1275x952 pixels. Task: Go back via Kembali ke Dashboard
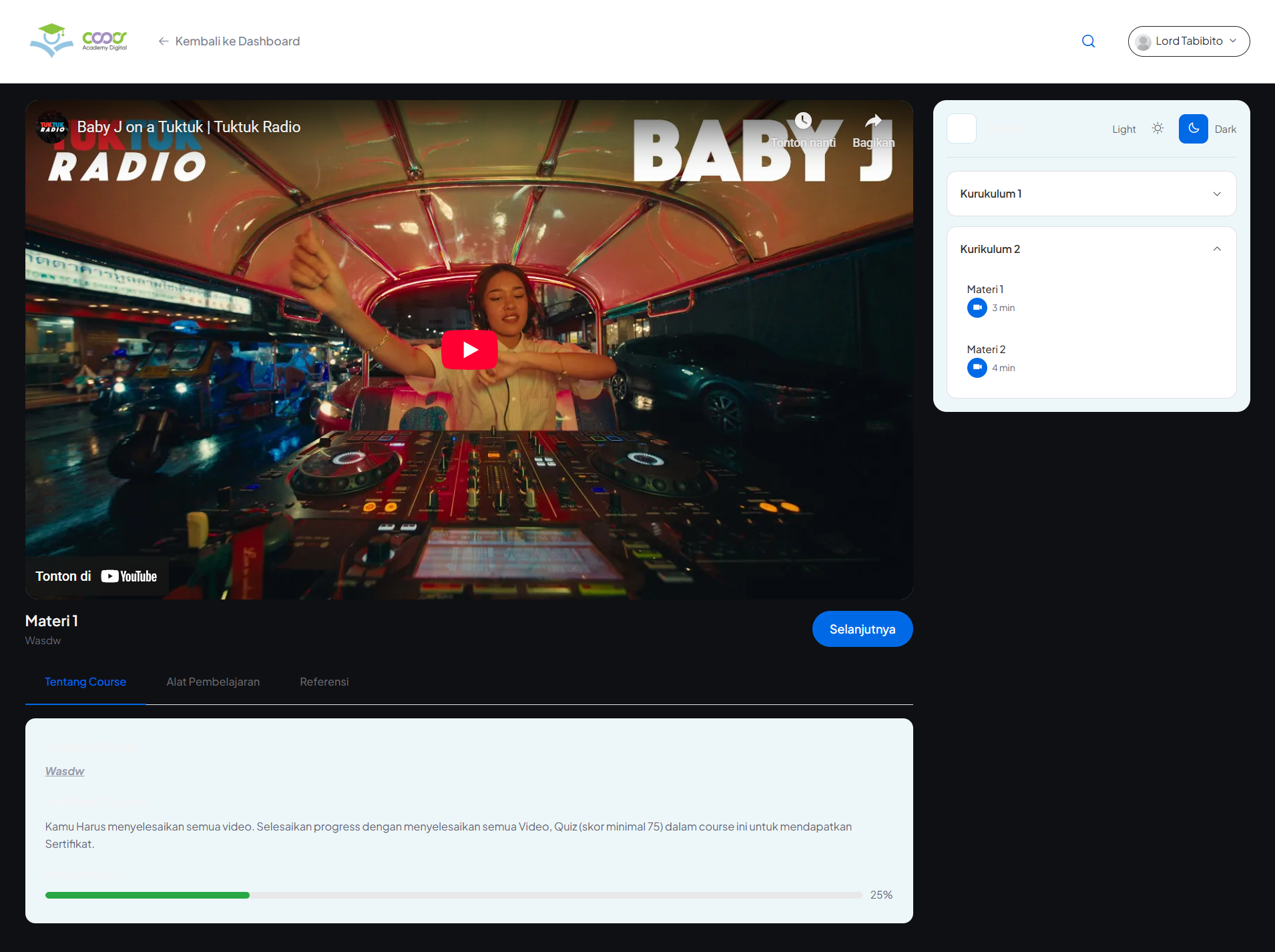pyautogui.click(x=229, y=41)
